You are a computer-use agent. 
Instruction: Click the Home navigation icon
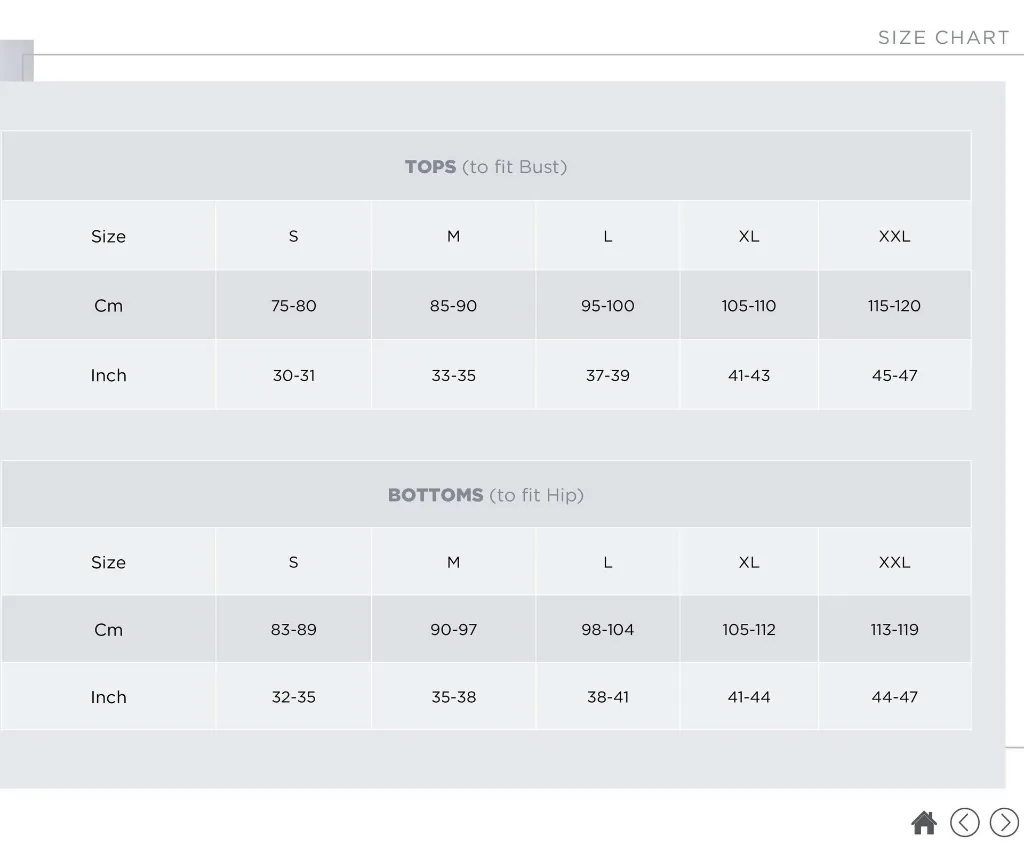(924, 822)
